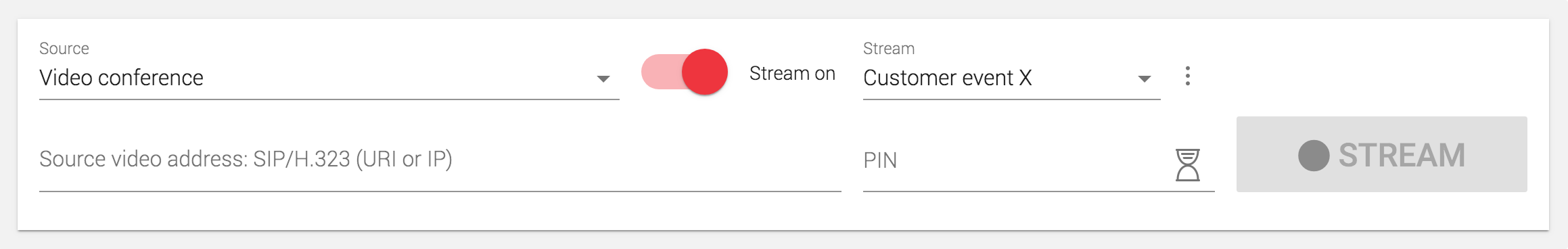The image size is (1568, 249).
Task: Click the hourglass icon in PIN field
Action: (x=1187, y=165)
